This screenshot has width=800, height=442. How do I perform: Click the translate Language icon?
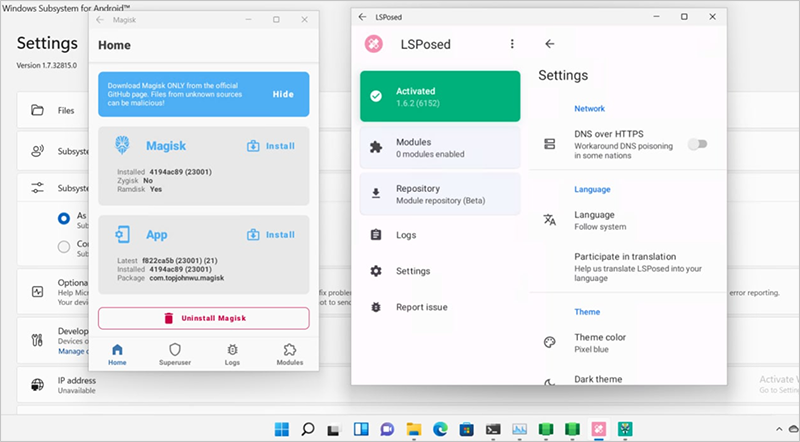click(x=549, y=220)
